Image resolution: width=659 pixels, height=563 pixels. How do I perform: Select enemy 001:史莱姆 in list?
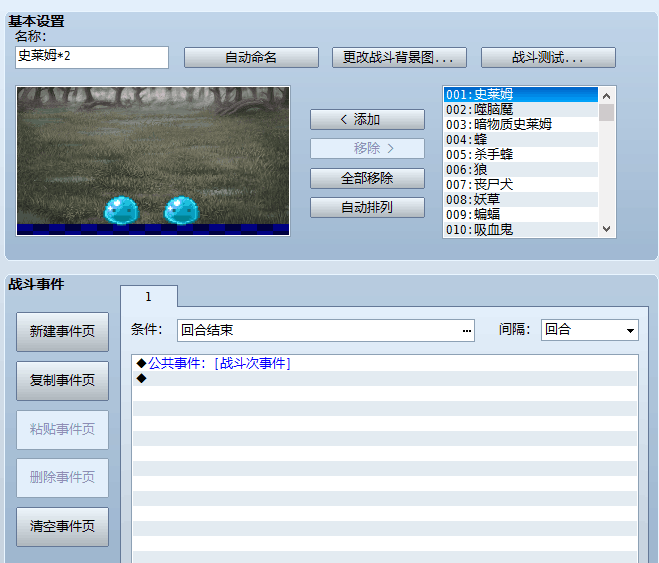[x=521, y=95]
